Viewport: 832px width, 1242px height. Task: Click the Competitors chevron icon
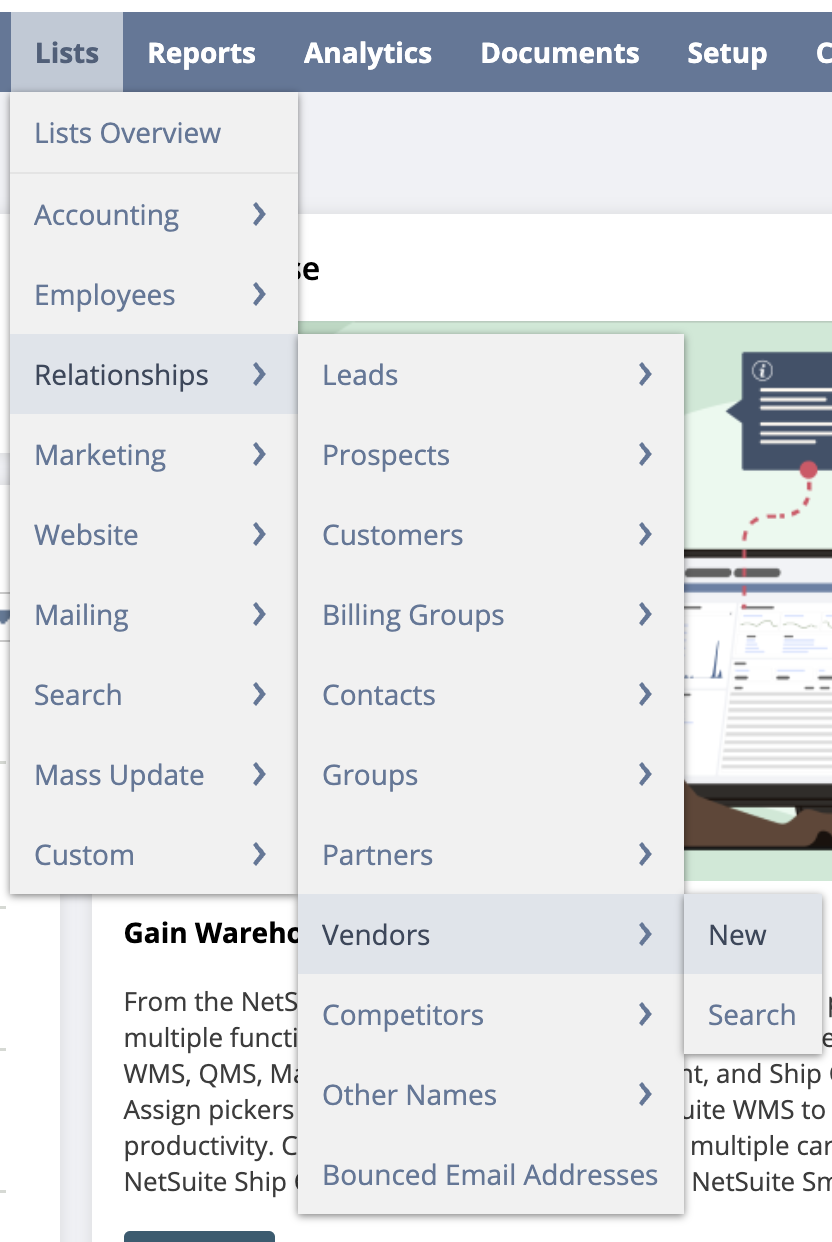click(x=645, y=1014)
